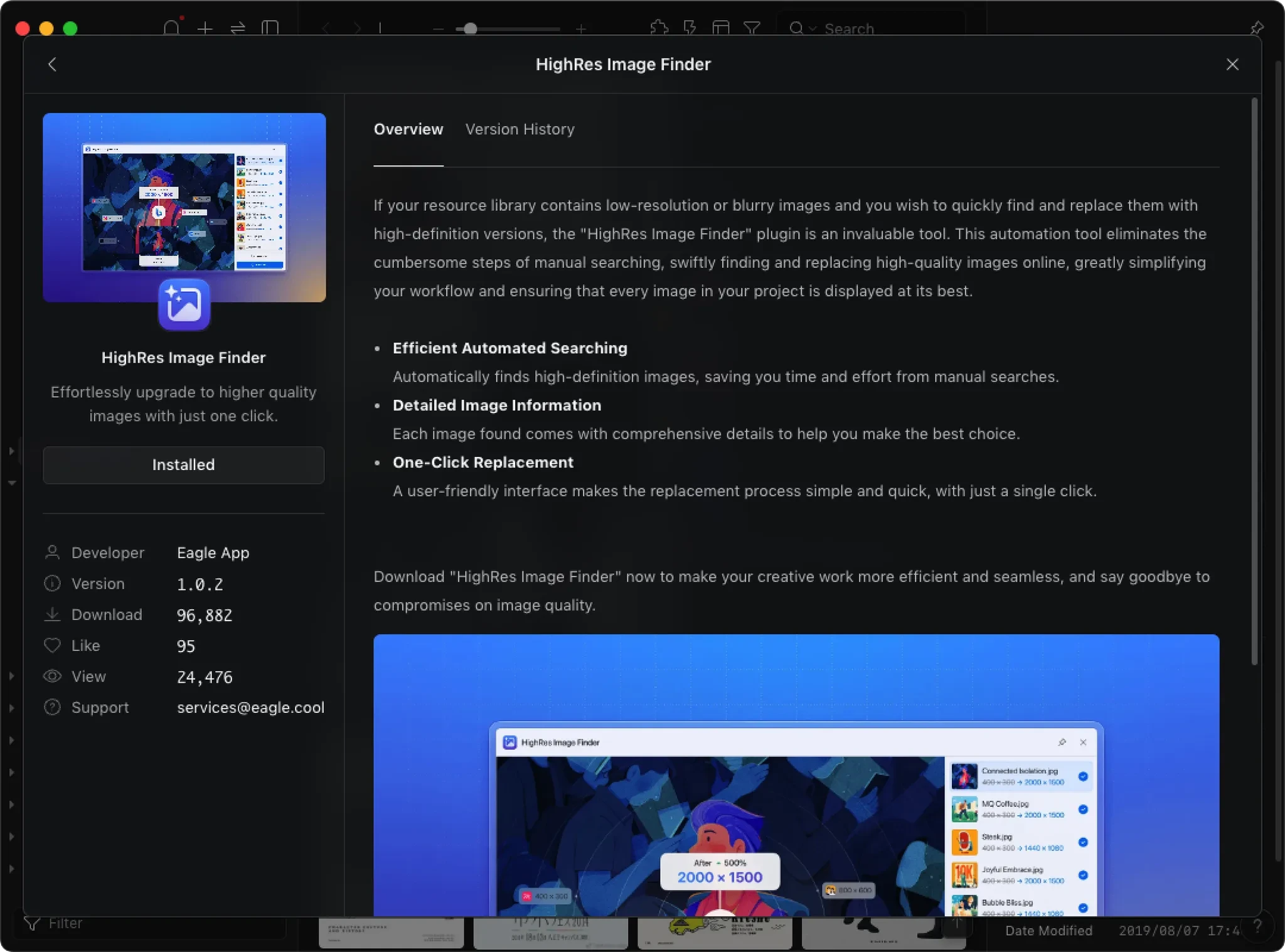Open the Version History tab
The width and height of the screenshot is (1285, 952).
pyautogui.click(x=520, y=129)
